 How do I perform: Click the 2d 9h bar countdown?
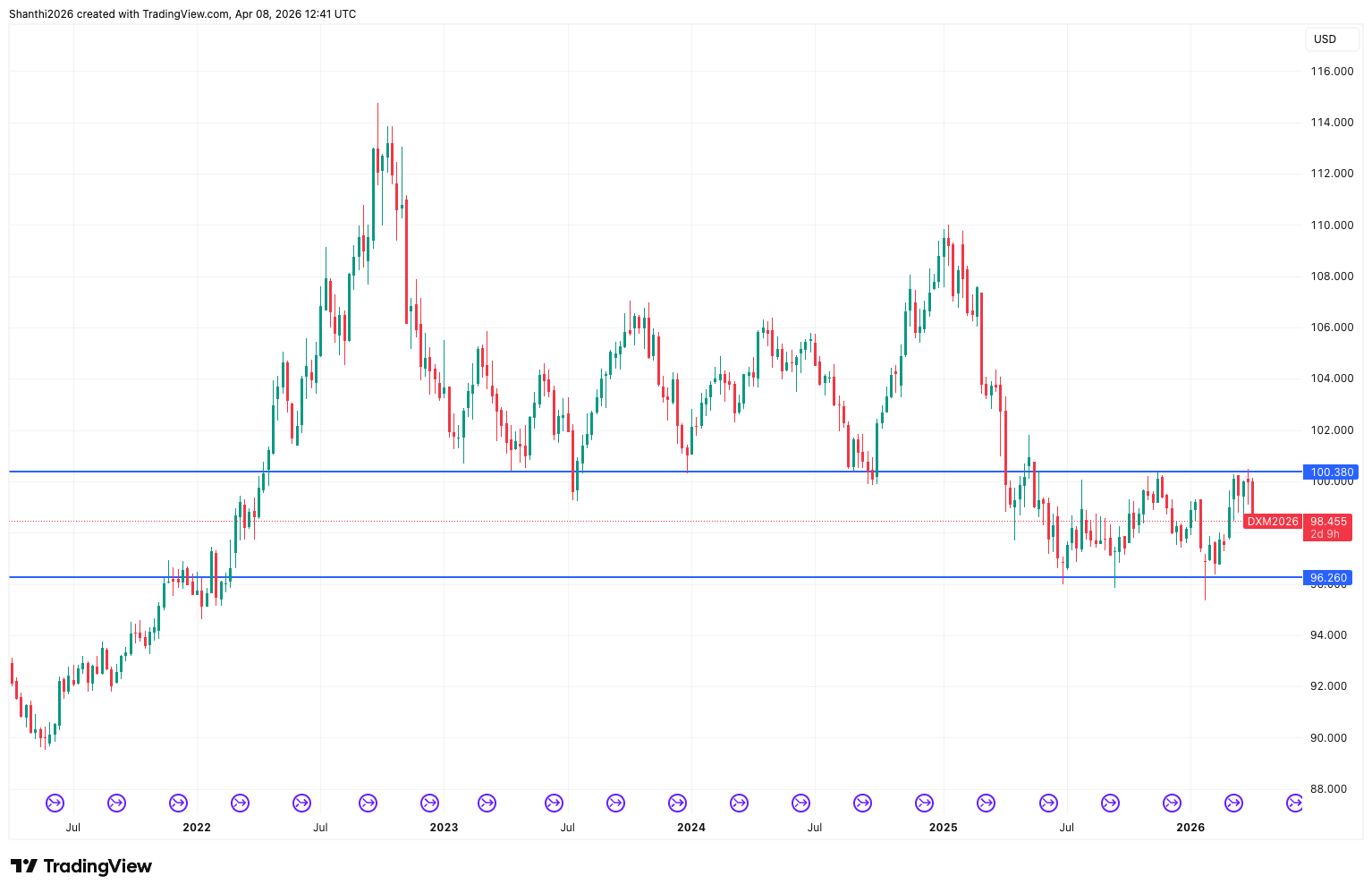(1325, 534)
